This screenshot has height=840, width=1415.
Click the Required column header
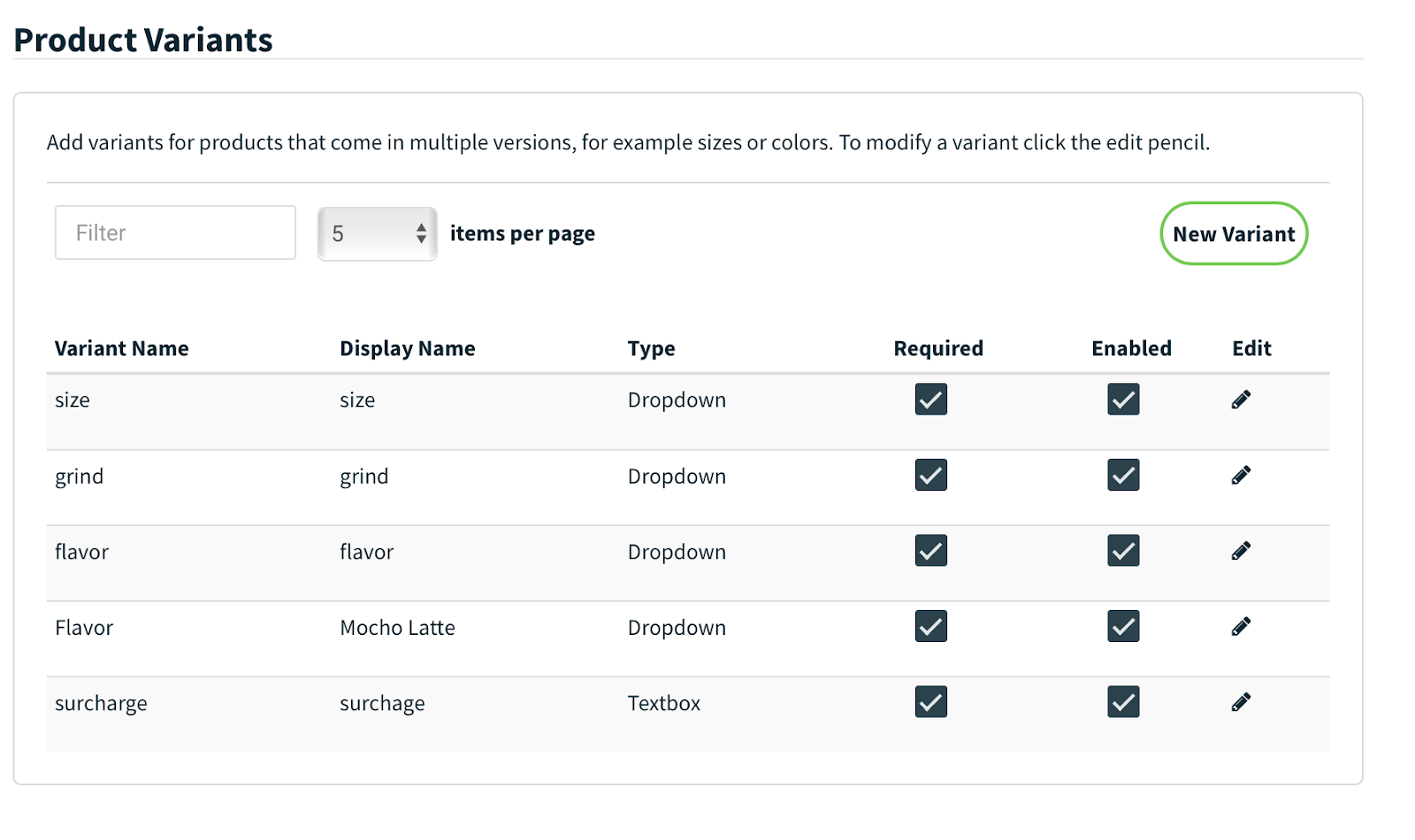[x=938, y=348]
